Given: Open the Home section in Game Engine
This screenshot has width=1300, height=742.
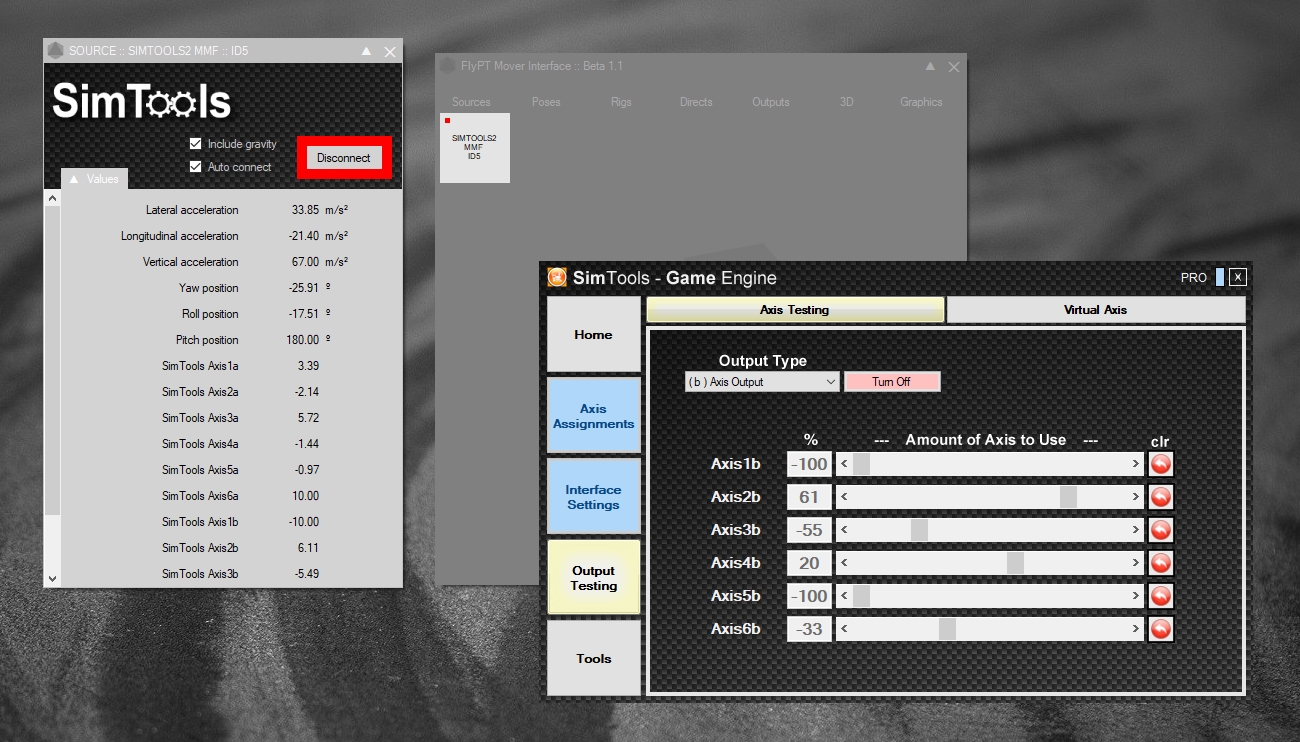Looking at the screenshot, I should [593, 335].
